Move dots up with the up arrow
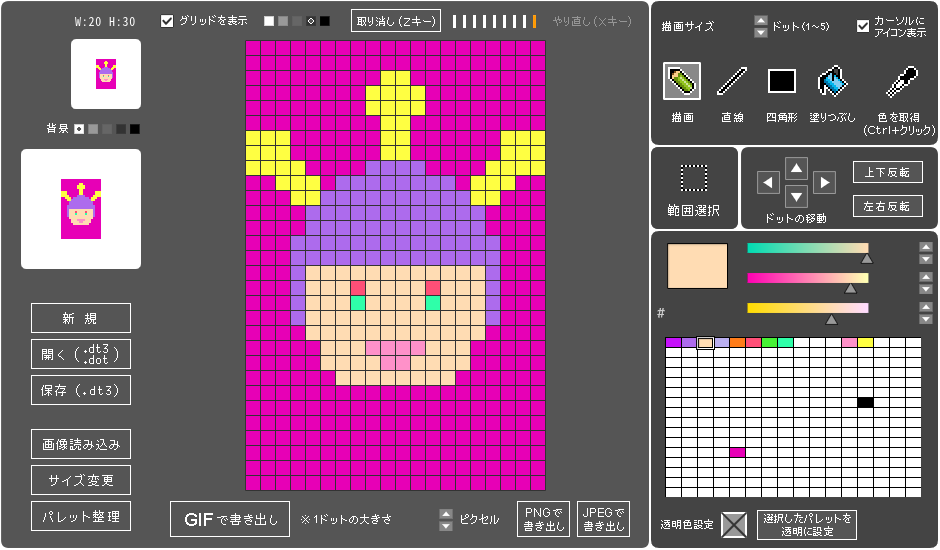The image size is (940, 550). 796,167
